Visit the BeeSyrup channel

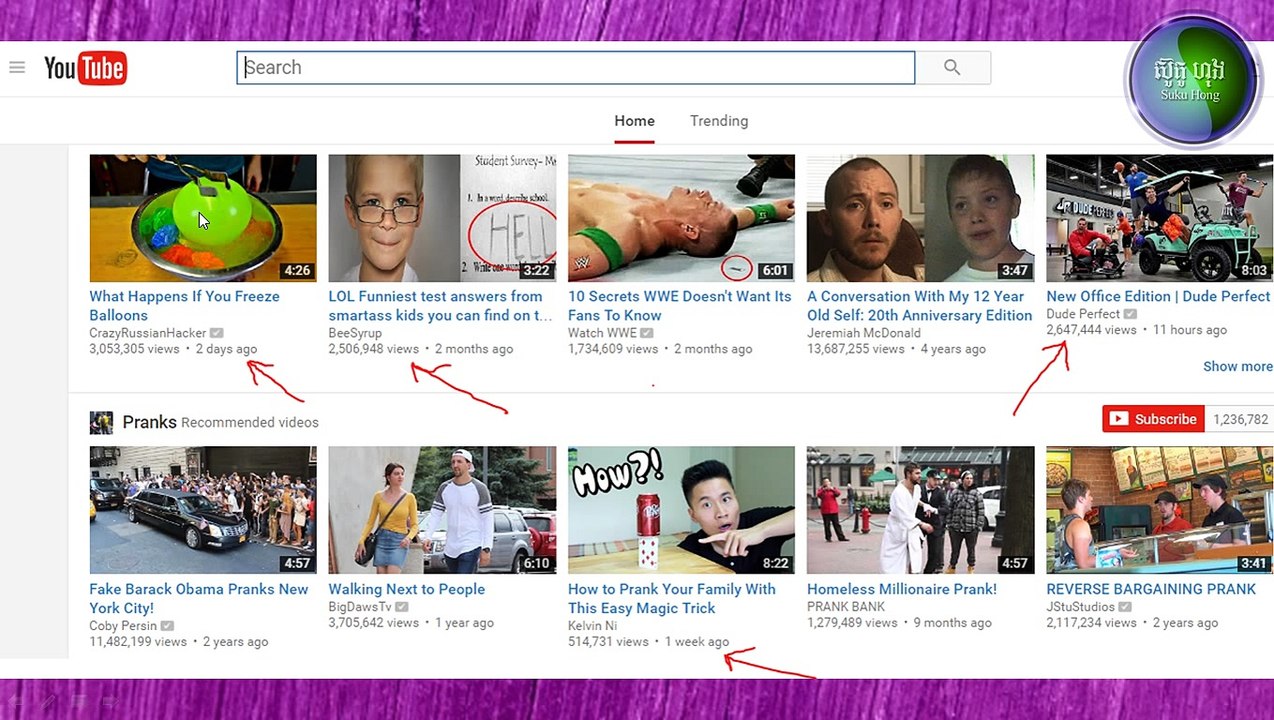[355, 333]
